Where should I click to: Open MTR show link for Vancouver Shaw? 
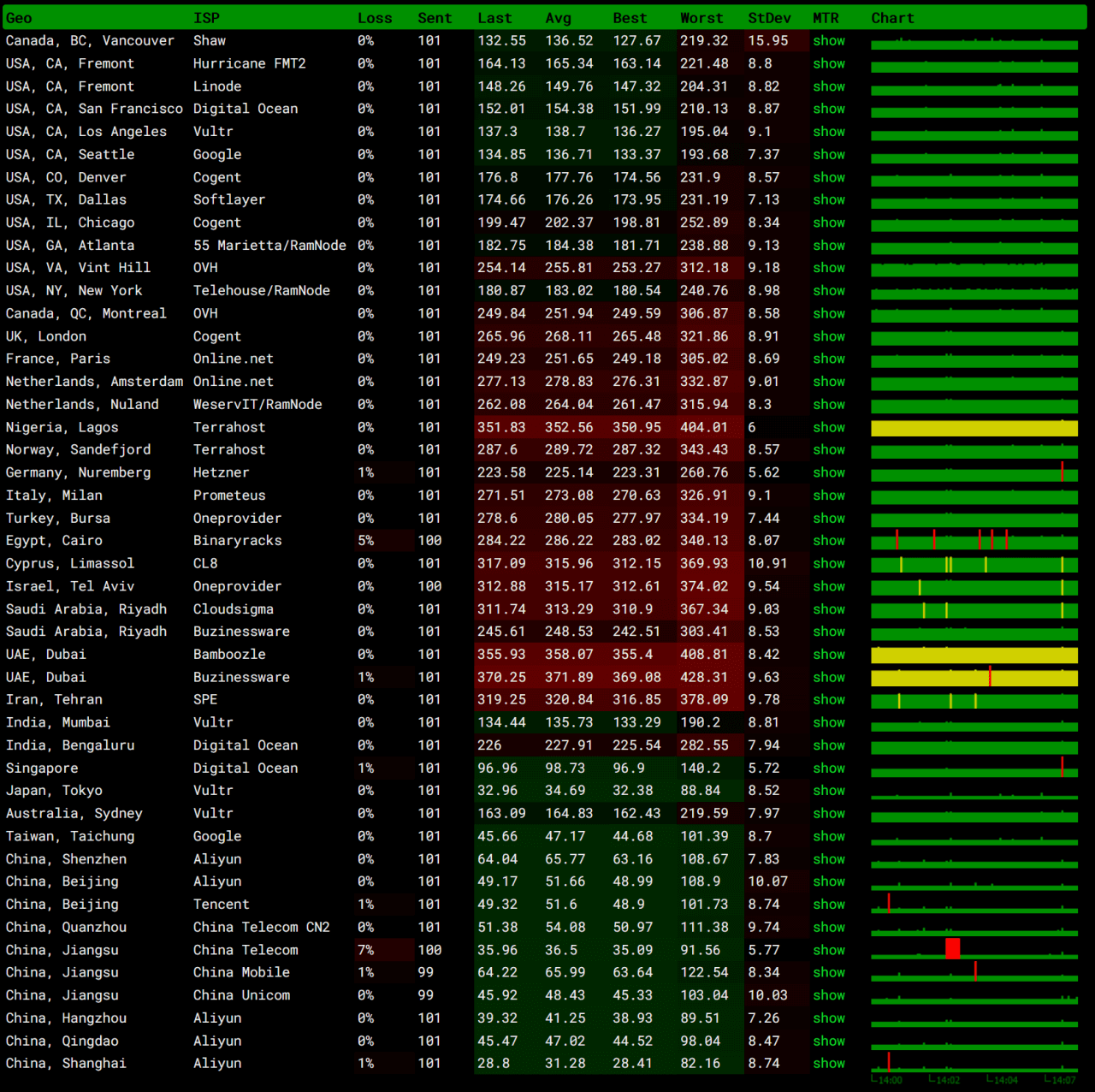click(x=829, y=40)
